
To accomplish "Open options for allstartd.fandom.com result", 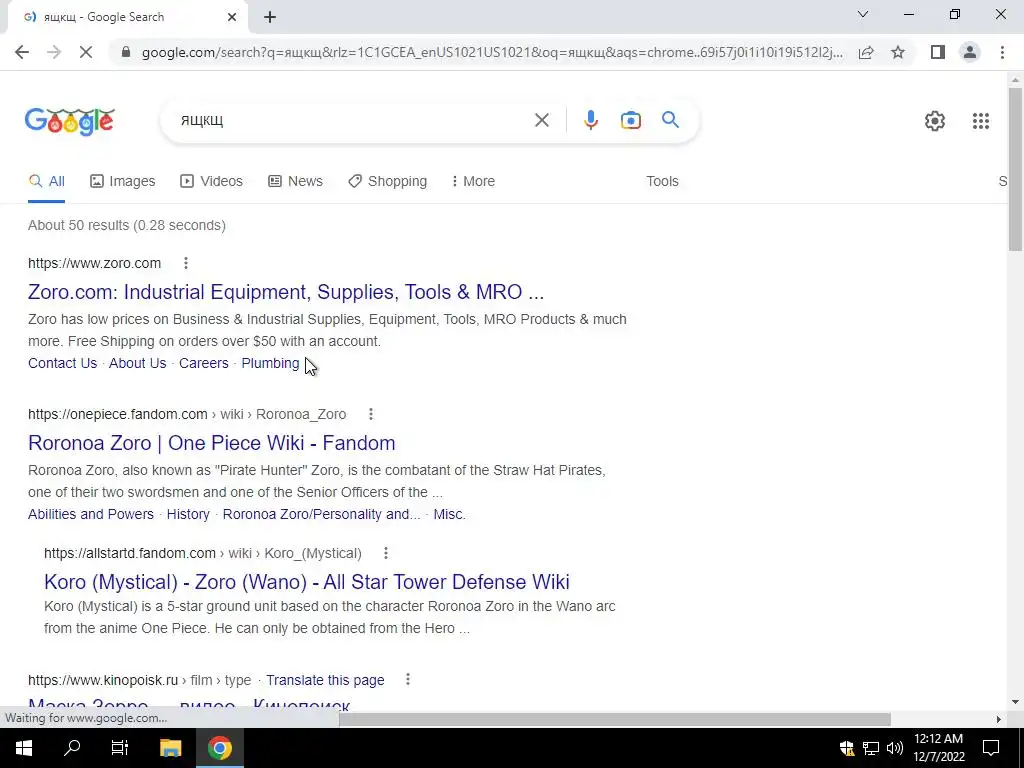I will point(386,553).
